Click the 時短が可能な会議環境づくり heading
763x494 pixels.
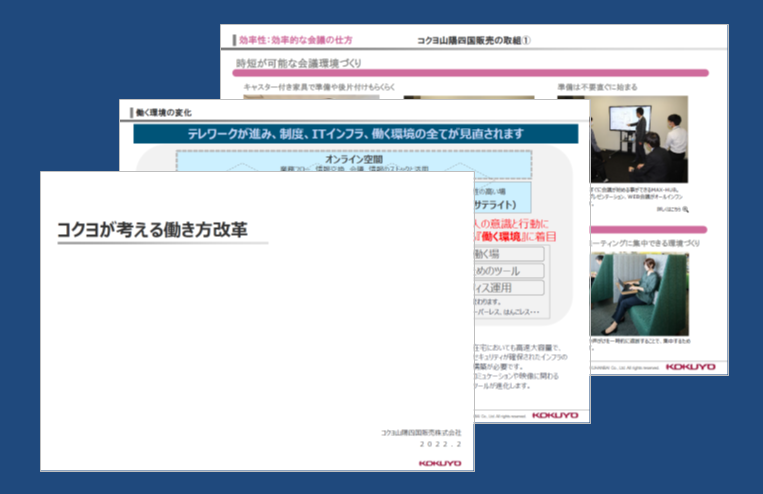299,63
